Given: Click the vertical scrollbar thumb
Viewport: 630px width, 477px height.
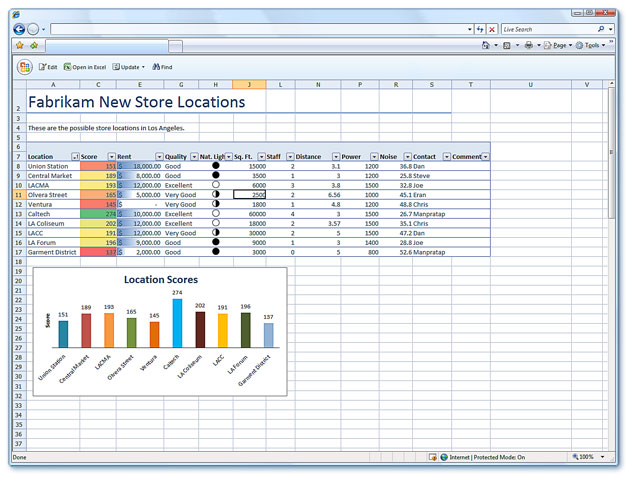Looking at the screenshot, I should (612, 153).
